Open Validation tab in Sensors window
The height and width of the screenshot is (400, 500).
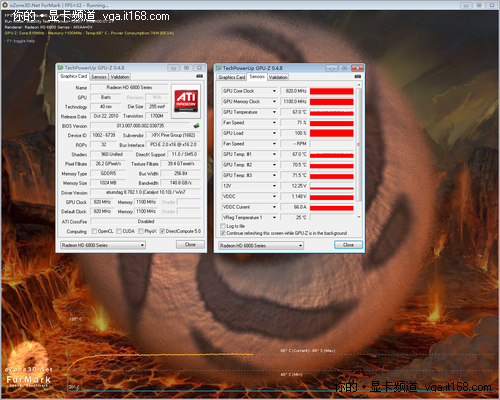click(278, 77)
